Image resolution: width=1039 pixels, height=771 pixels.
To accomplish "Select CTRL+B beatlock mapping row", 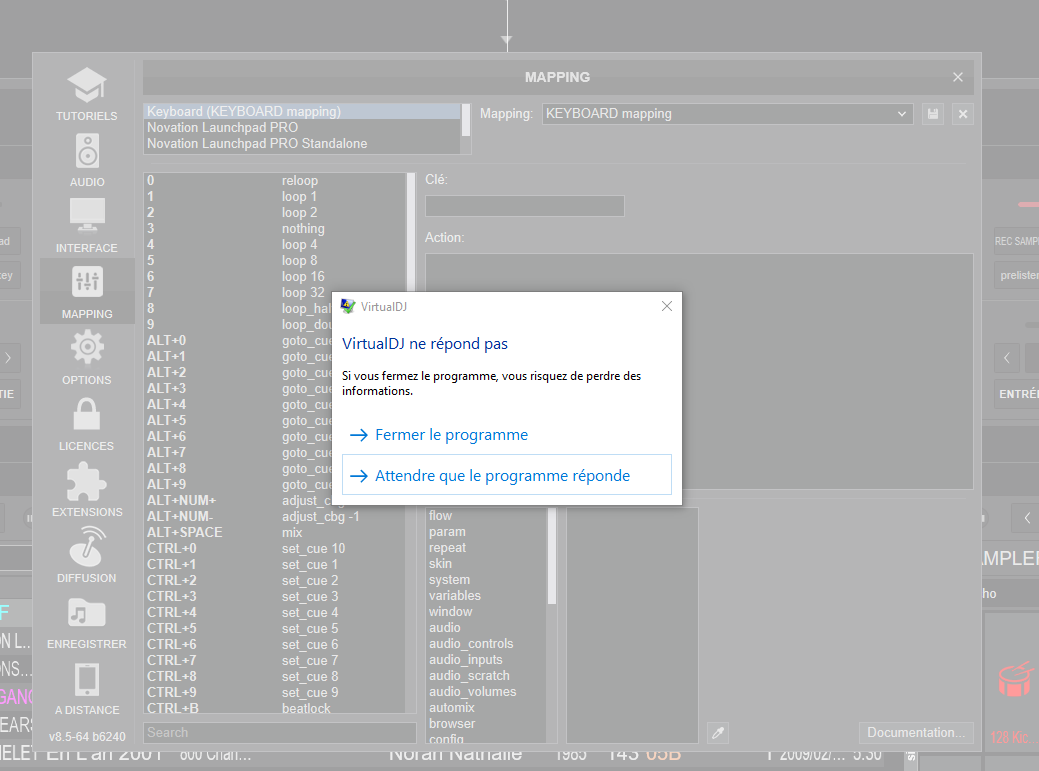I will point(275,707).
